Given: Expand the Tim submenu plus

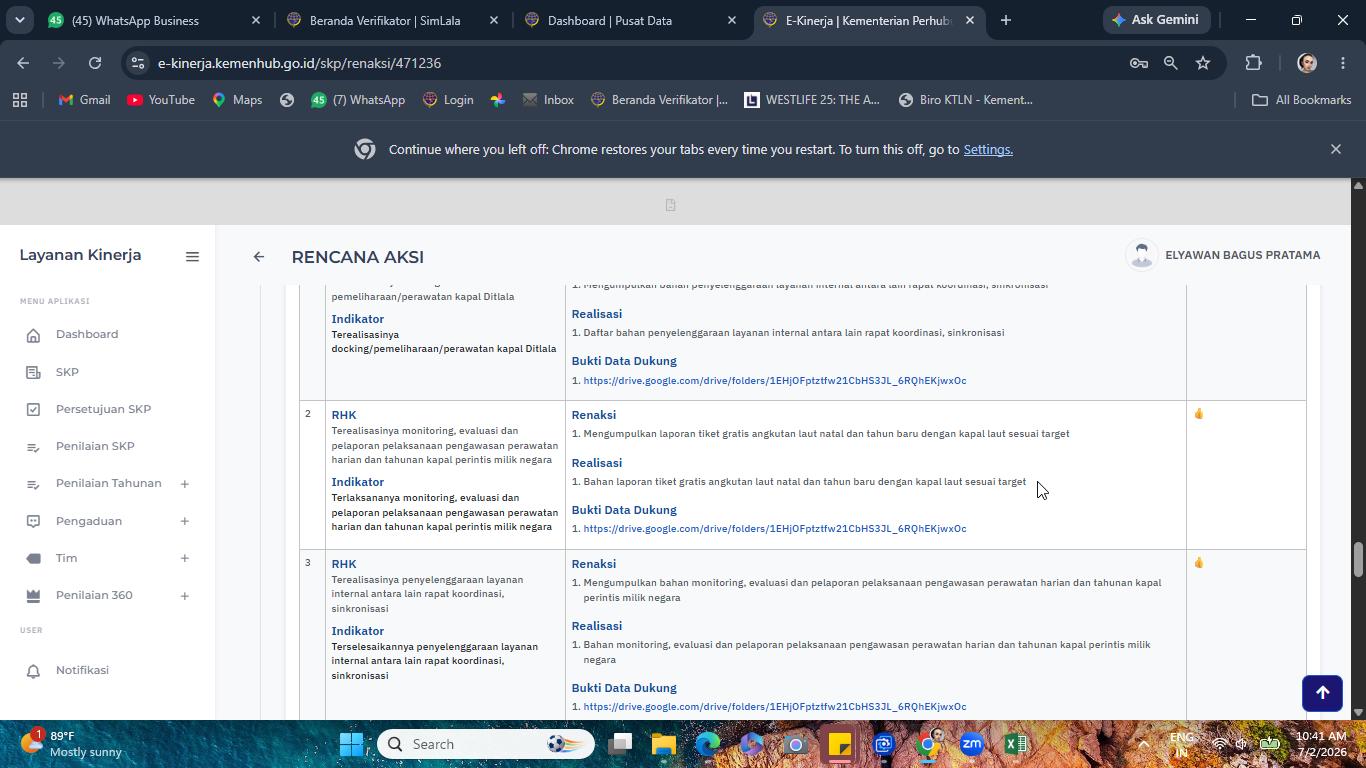Looking at the screenshot, I should pyautogui.click(x=184, y=558).
